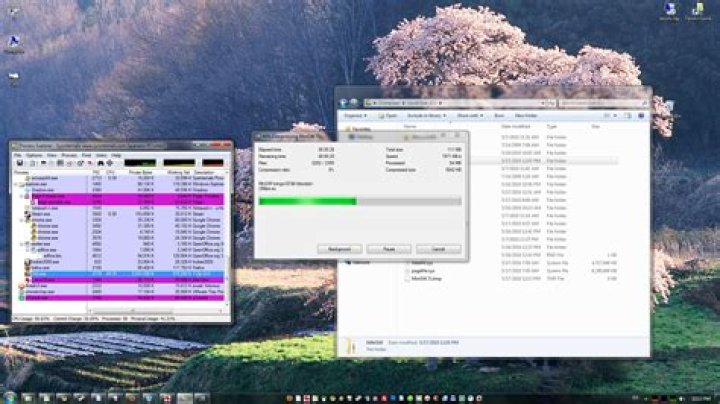Screen dimensions: 720x404
Task: Click New folder in the Explorer command bar
Action: (x=526, y=116)
